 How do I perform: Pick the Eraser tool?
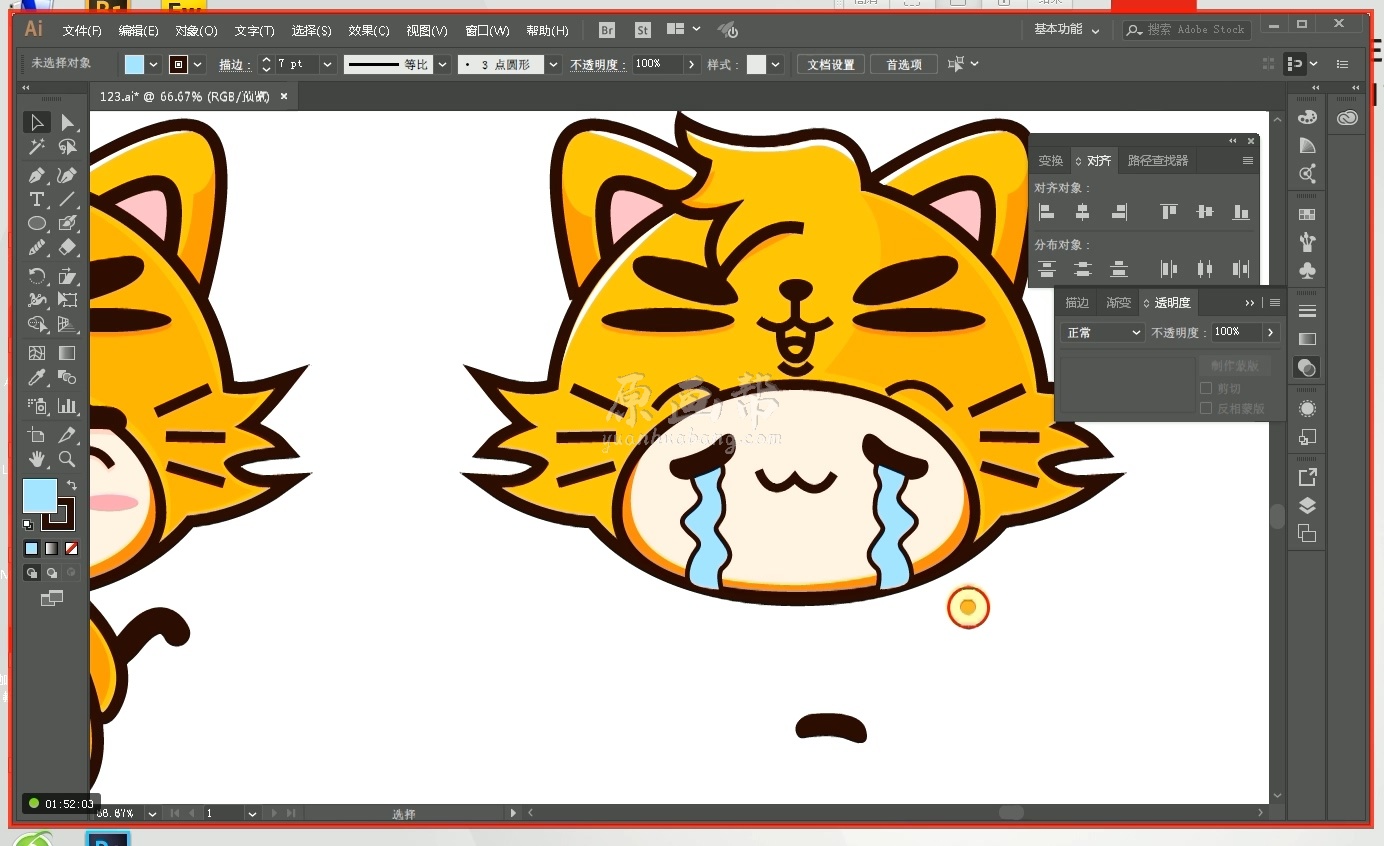pos(67,247)
